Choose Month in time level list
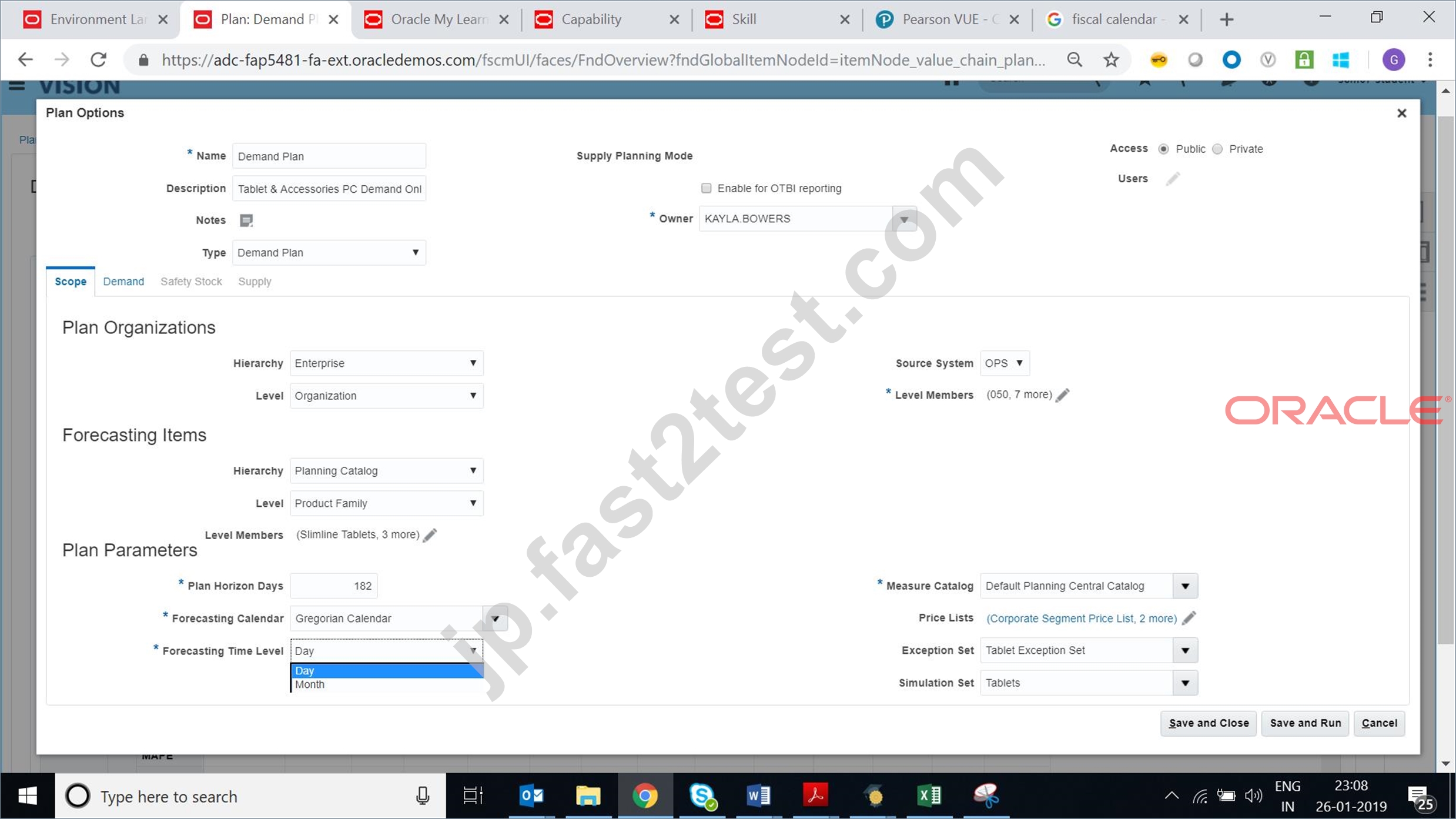 tap(387, 684)
